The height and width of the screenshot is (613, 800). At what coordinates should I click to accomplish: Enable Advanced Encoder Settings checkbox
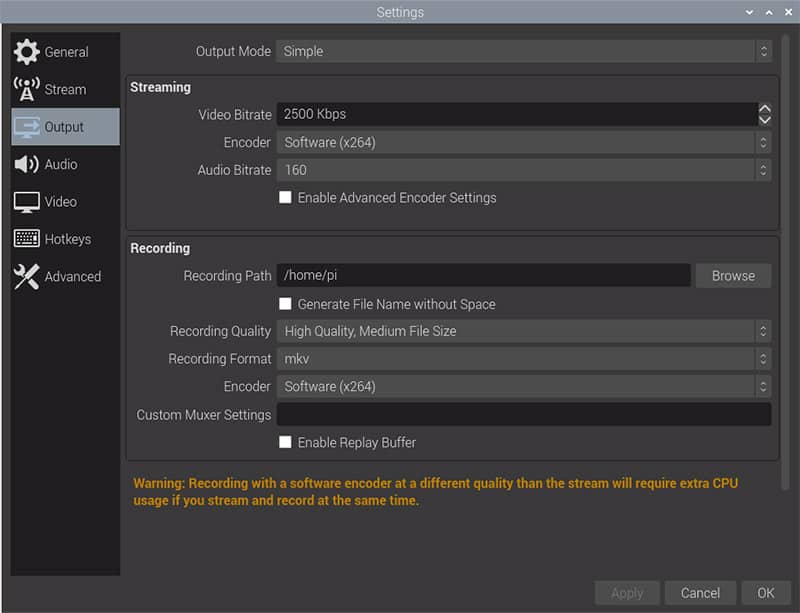click(x=285, y=198)
